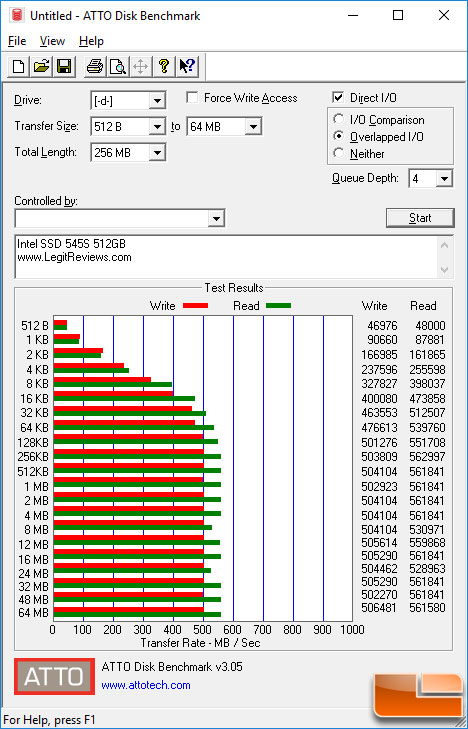Image resolution: width=468 pixels, height=729 pixels.
Task: Follow the www.attotech.com link
Action: click(x=146, y=685)
